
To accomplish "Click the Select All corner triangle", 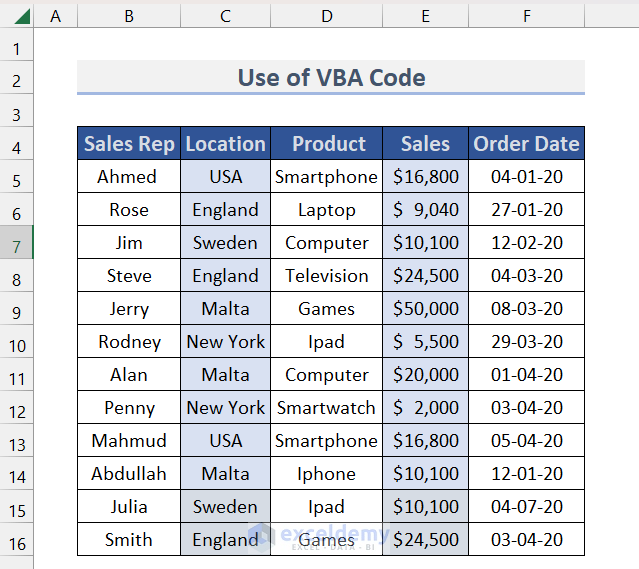I will point(17,16).
